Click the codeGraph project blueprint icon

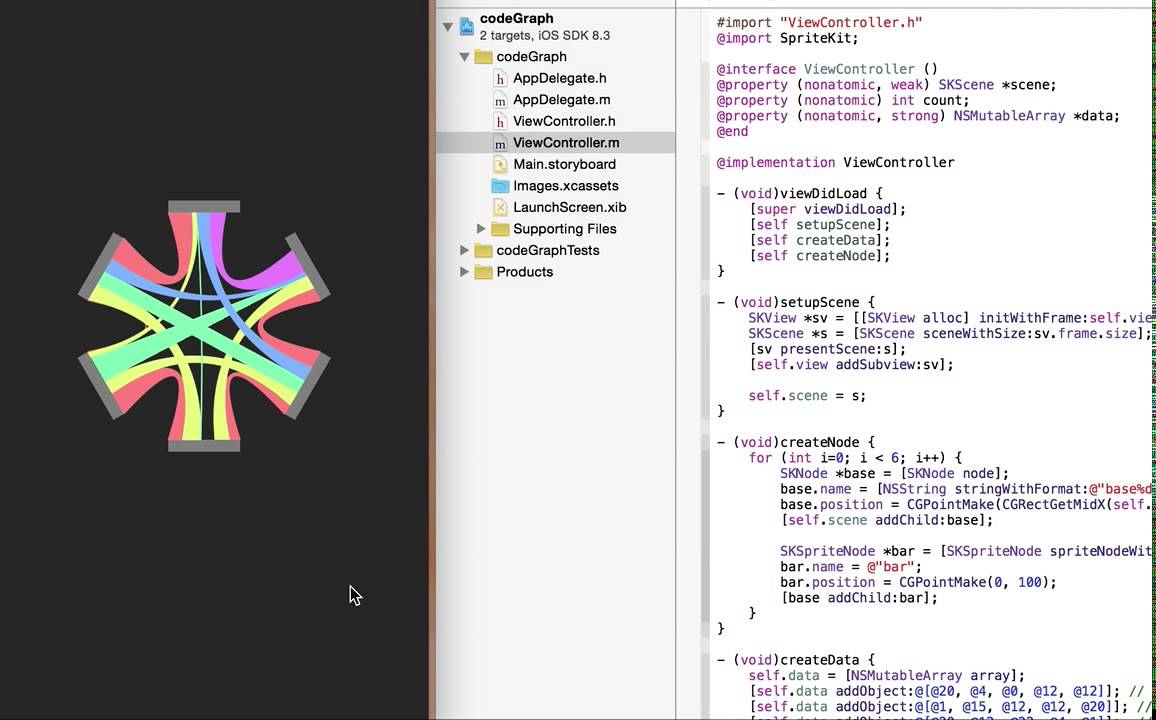point(467,27)
